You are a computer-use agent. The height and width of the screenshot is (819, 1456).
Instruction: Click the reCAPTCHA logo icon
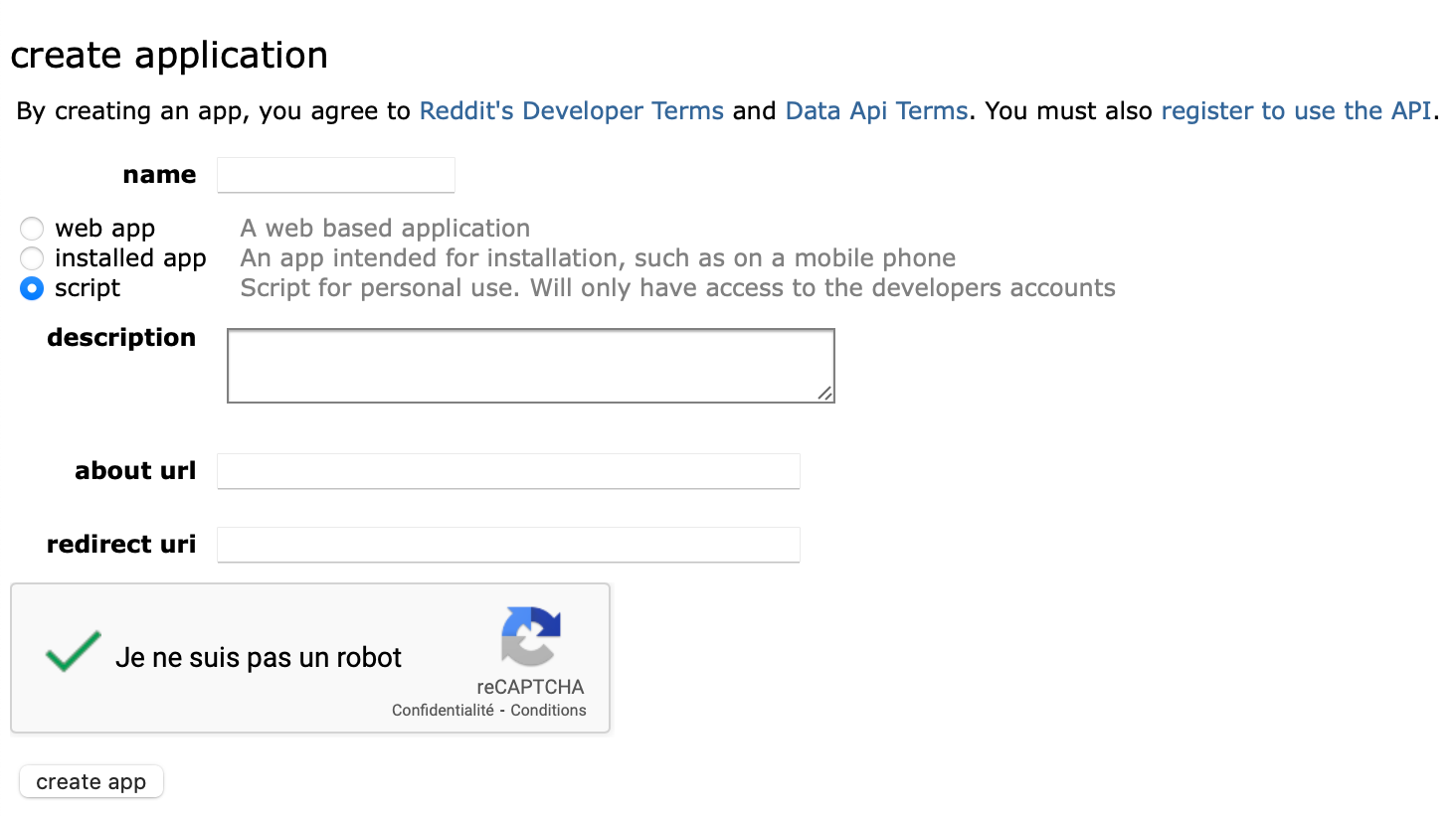point(530,636)
